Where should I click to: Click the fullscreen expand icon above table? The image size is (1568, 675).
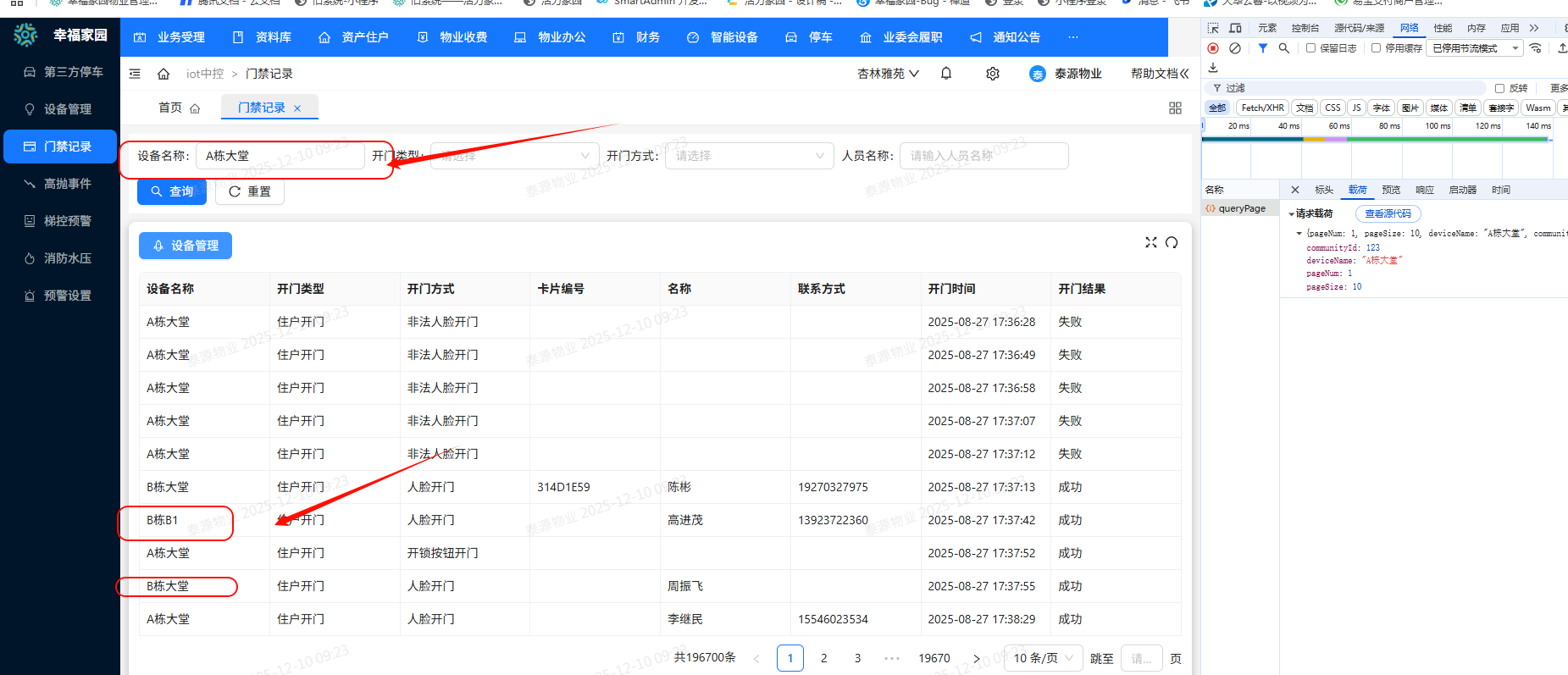click(x=1150, y=242)
